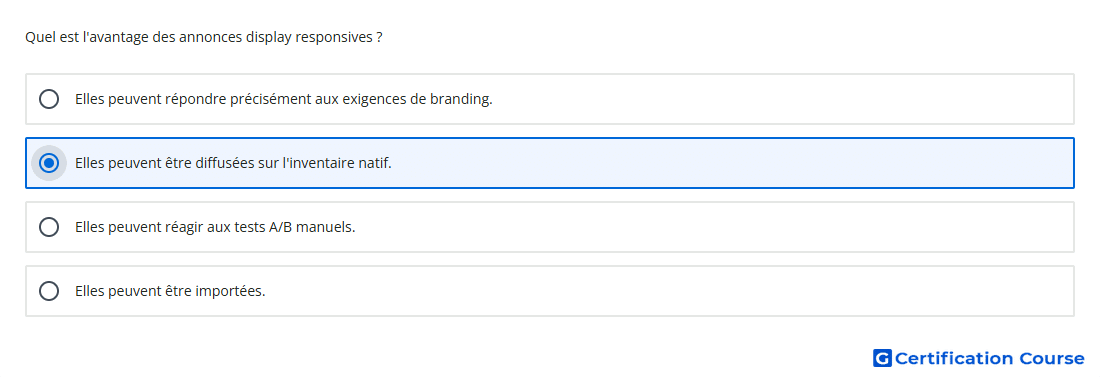1100x377 pixels.
Task: Click the answer text 'Elles peuvent répondre précisément aux exigences de branding'
Action: [283, 99]
